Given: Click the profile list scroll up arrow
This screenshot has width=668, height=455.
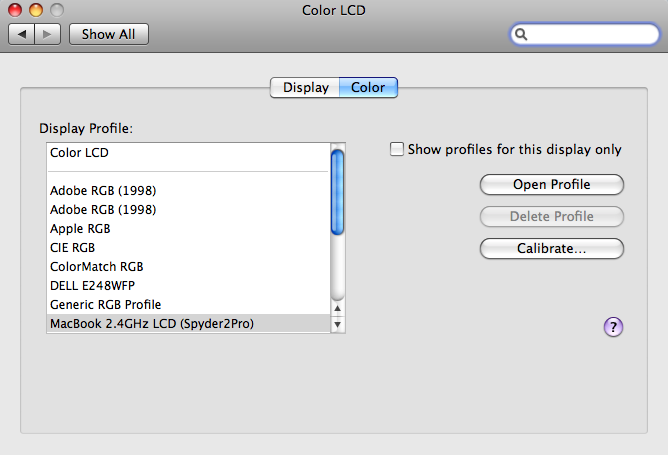Looking at the screenshot, I should [337, 308].
